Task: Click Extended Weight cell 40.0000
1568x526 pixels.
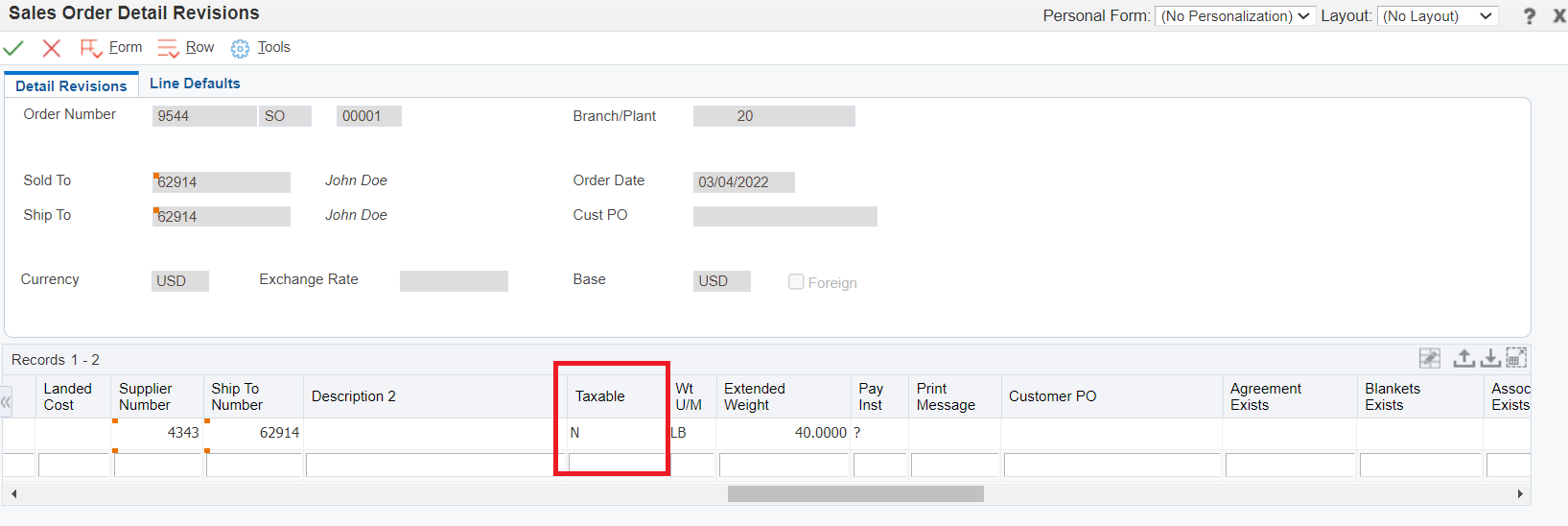Action: [x=784, y=433]
